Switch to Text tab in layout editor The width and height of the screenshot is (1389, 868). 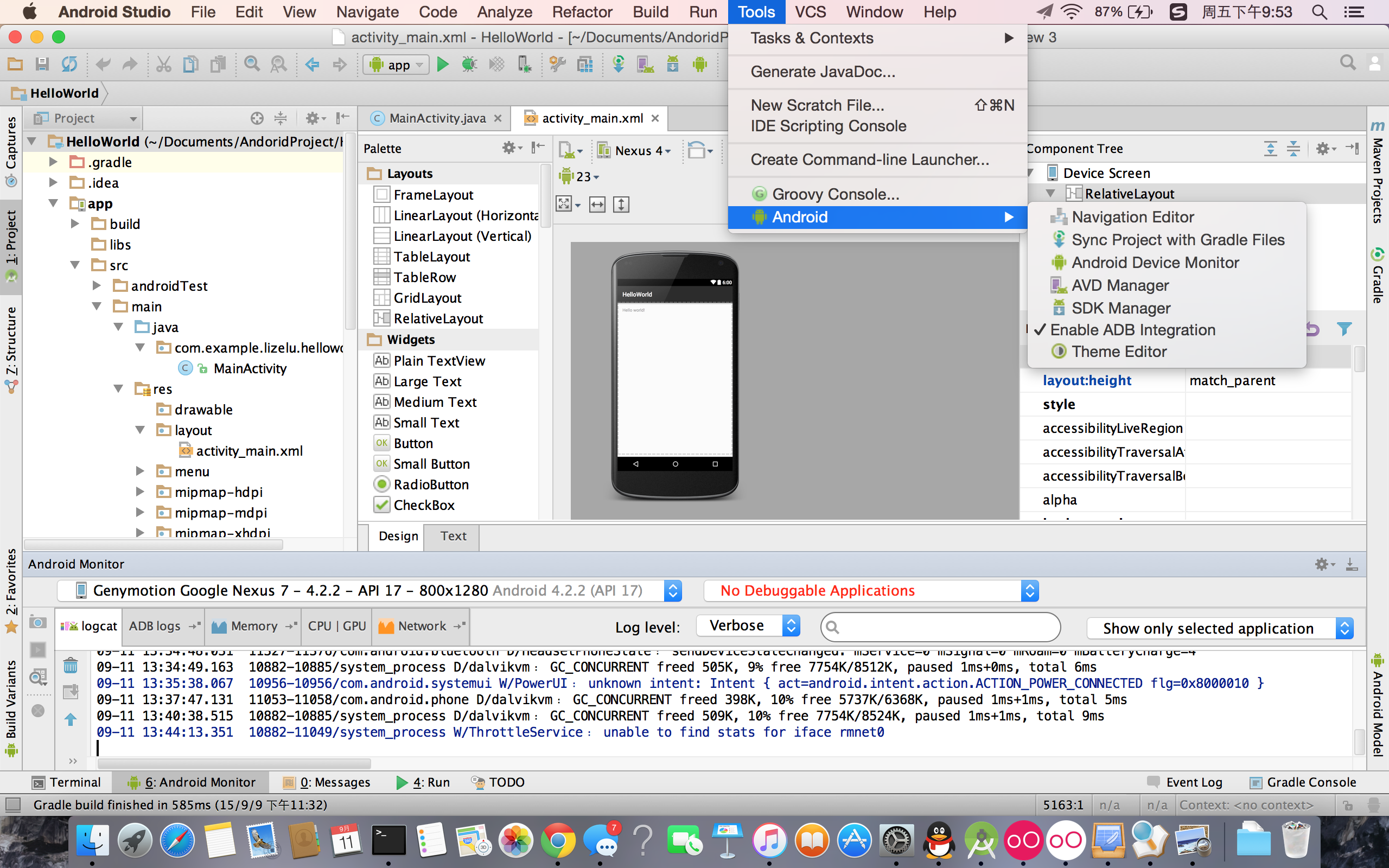pyautogui.click(x=453, y=535)
